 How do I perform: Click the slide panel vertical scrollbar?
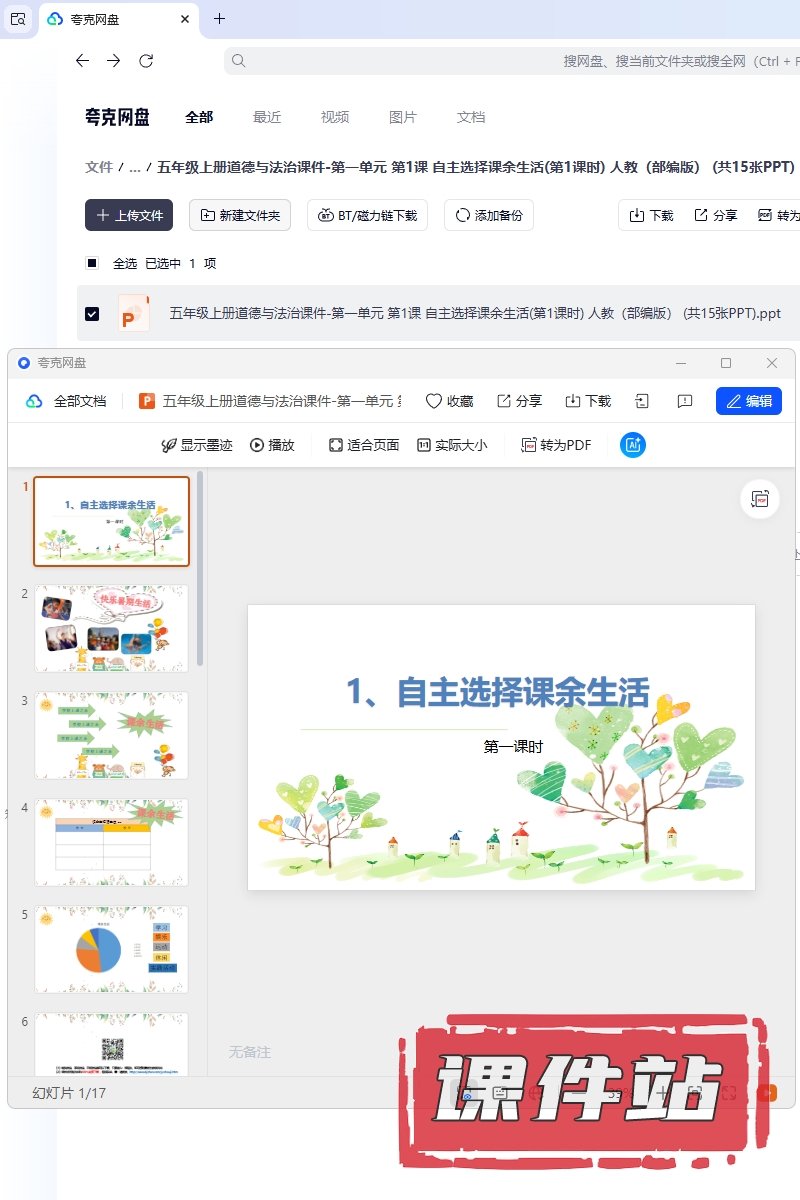click(200, 568)
